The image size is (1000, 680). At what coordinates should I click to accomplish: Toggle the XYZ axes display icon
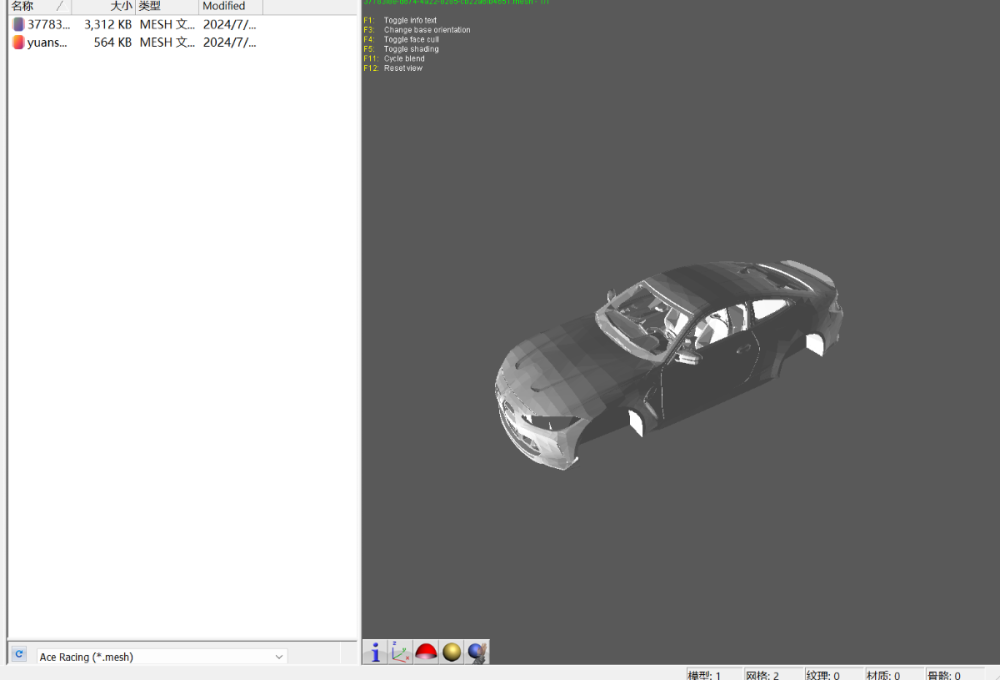[400, 652]
